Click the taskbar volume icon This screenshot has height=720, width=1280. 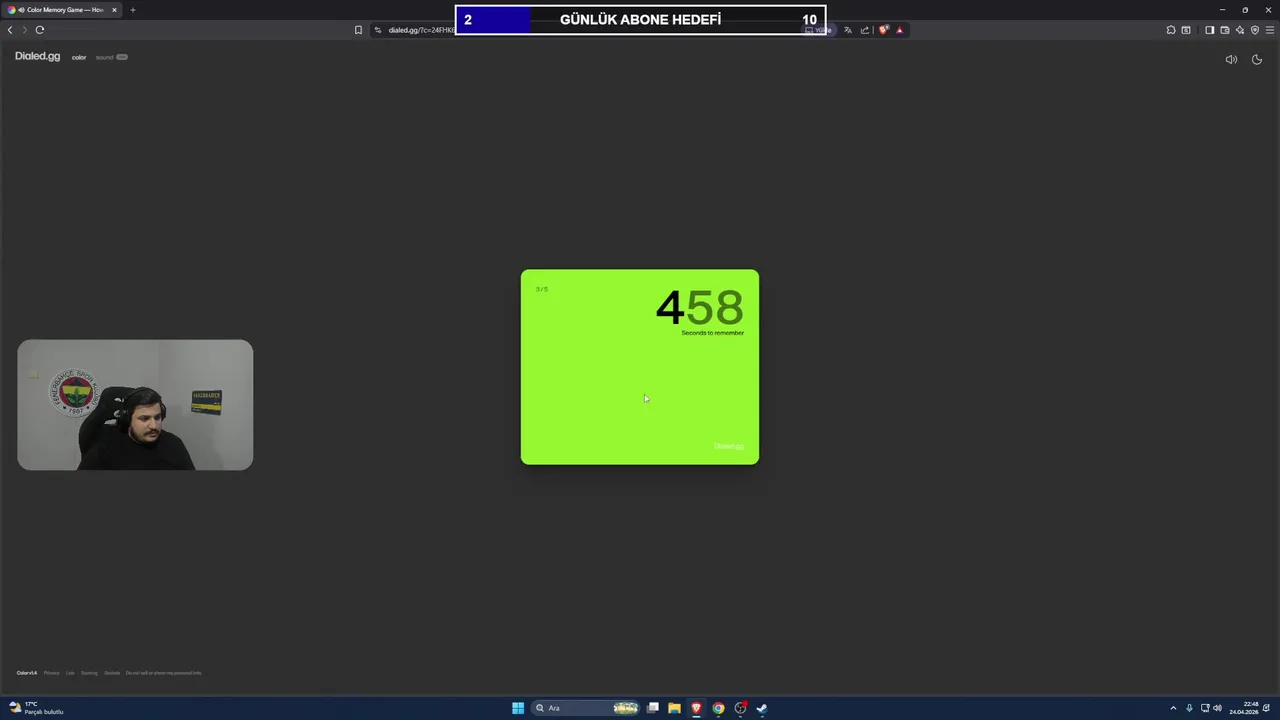click(x=1217, y=708)
